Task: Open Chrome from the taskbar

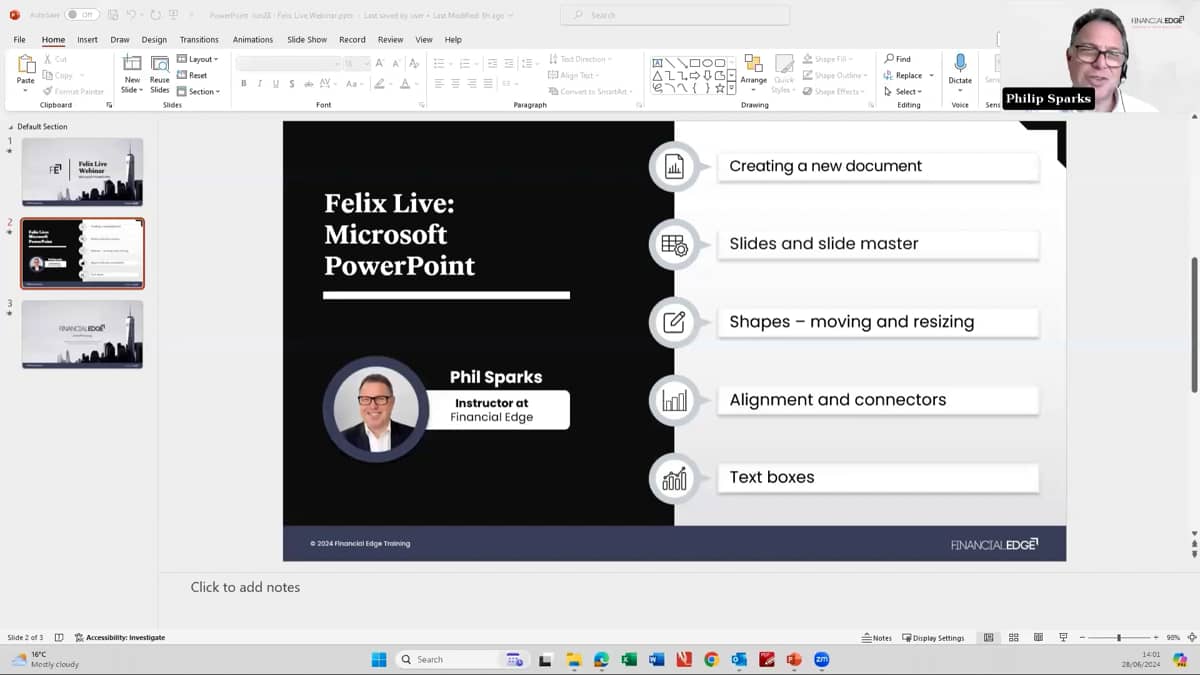Action: pos(711,659)
